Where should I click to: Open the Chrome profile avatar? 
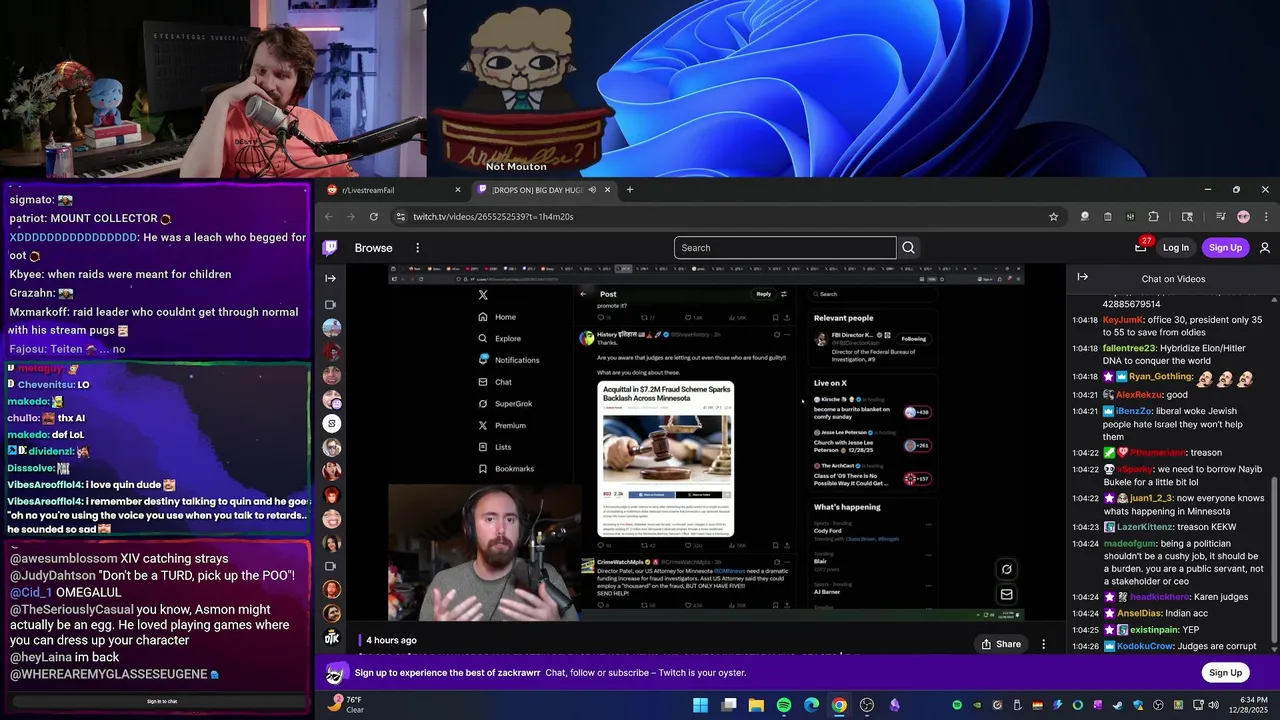coord(1243,216)
